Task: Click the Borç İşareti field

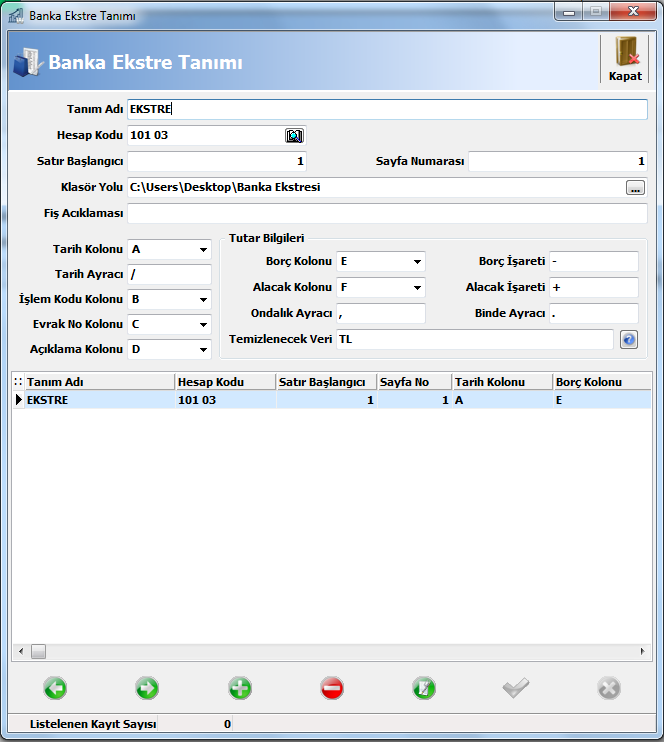Action: click(x=593, y=261)
